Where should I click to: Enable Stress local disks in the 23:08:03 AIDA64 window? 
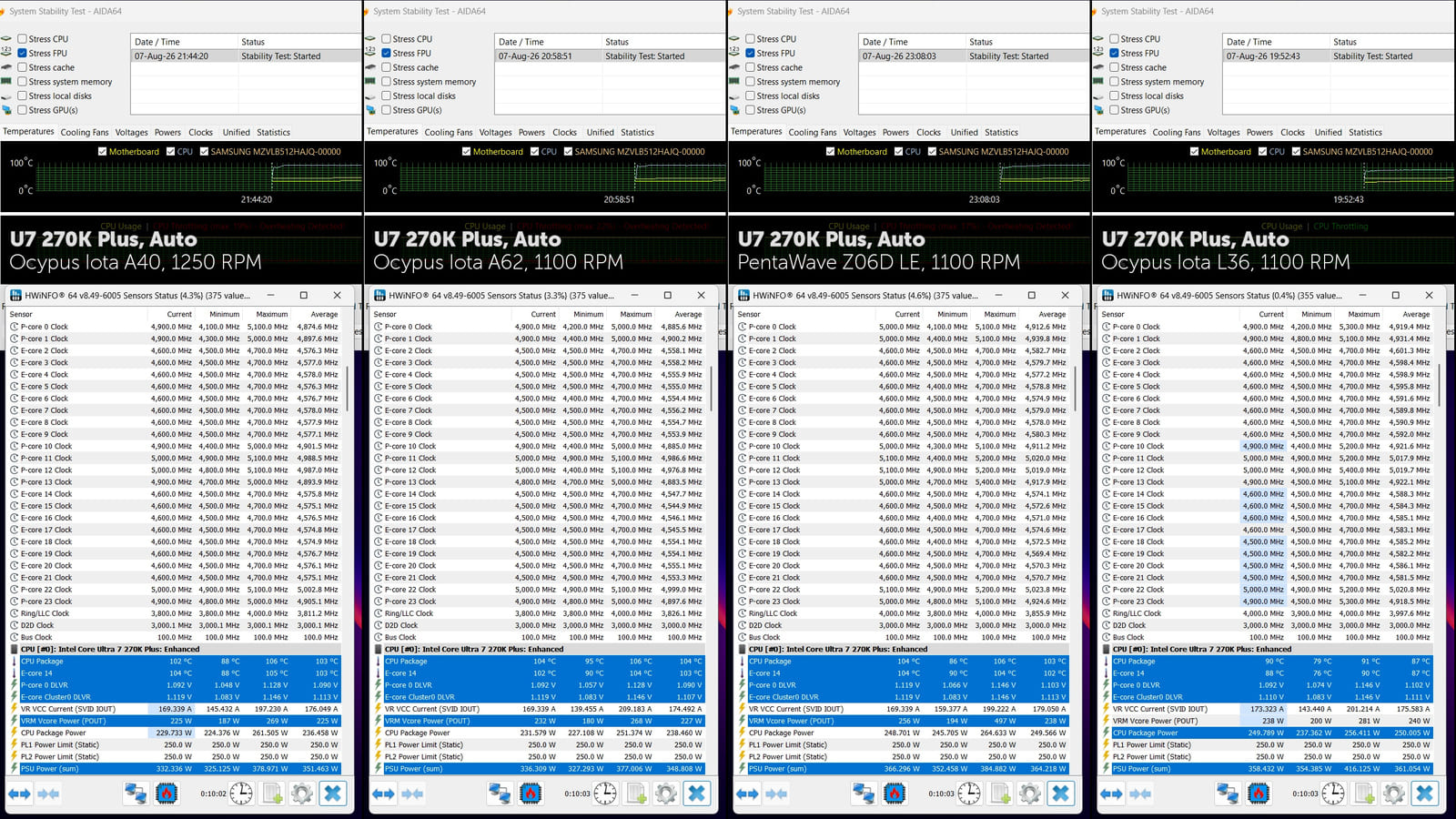750,96
